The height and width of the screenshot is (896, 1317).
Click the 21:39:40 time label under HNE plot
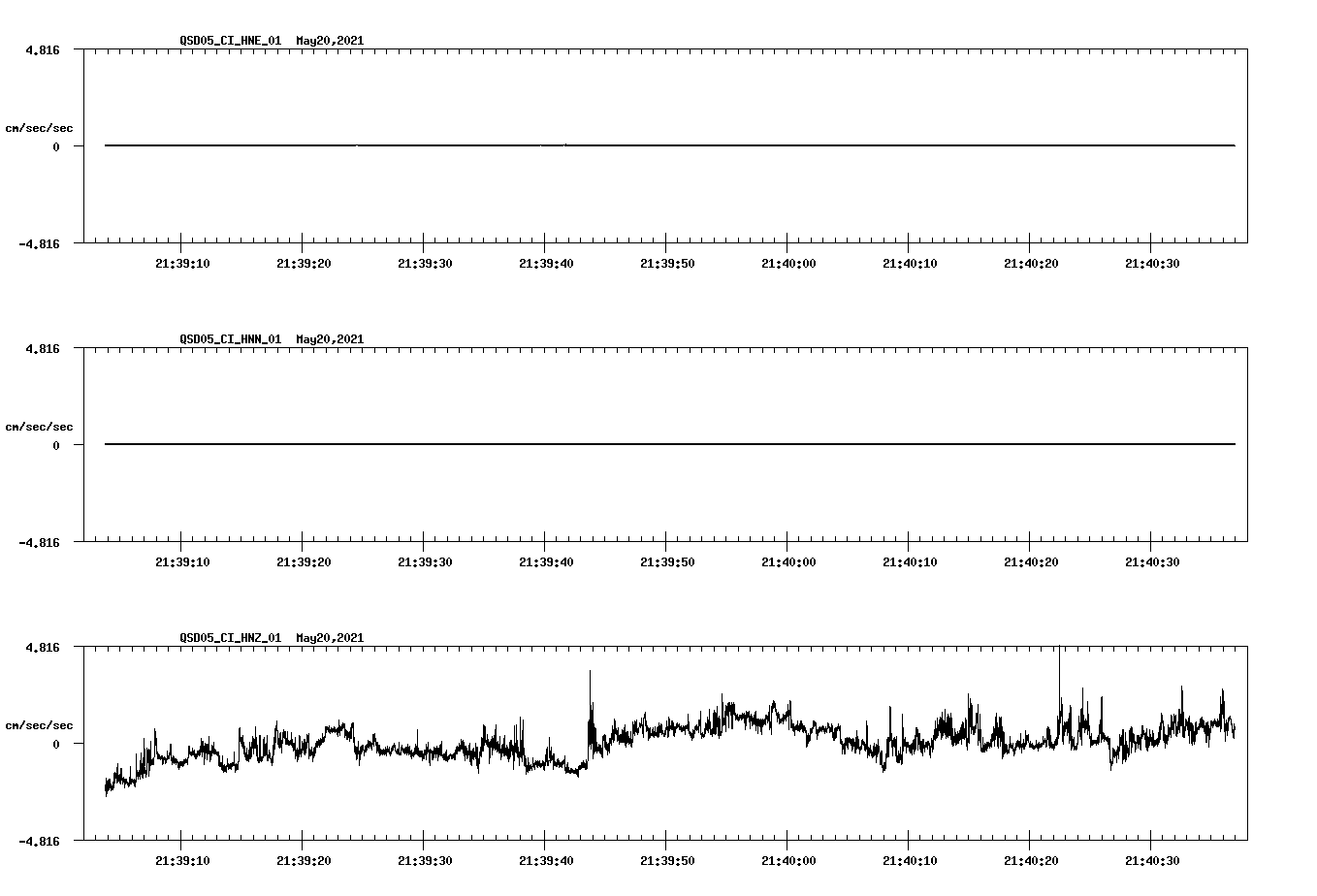tap(546, 264)
